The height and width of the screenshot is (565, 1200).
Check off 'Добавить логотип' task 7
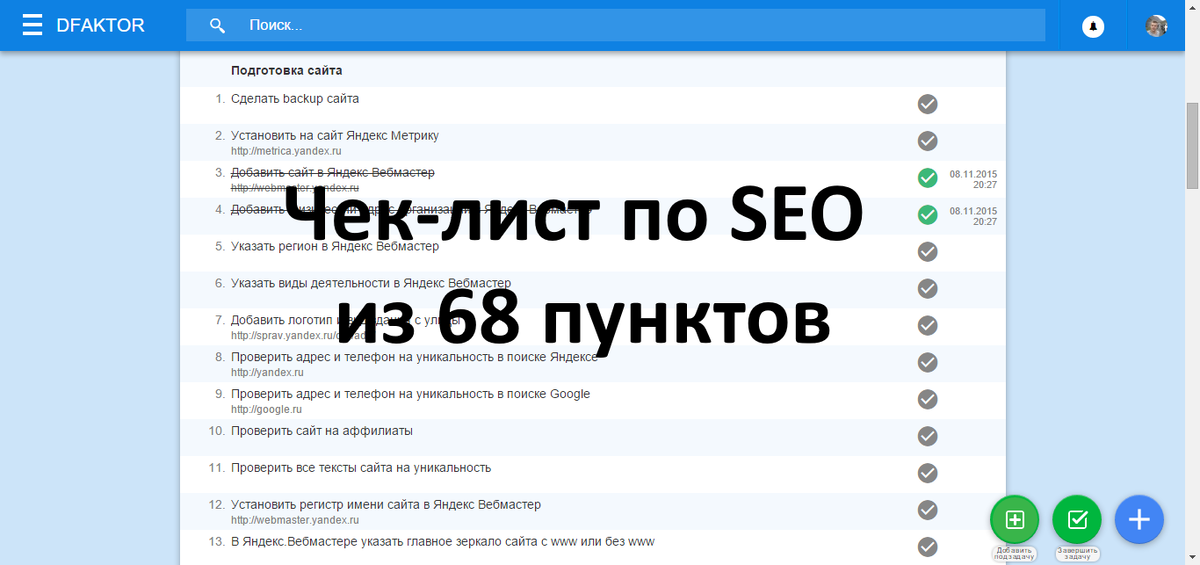tap(927, 325)
